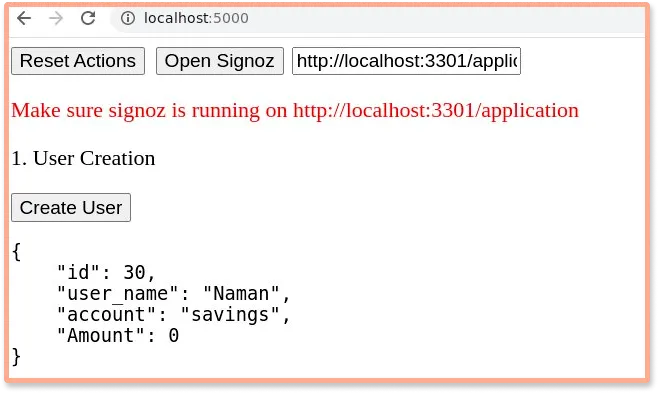This screenshot has width=658, height=393.
Task: Click the URL inside the red warning text
Action: click(x=436, y=111)
